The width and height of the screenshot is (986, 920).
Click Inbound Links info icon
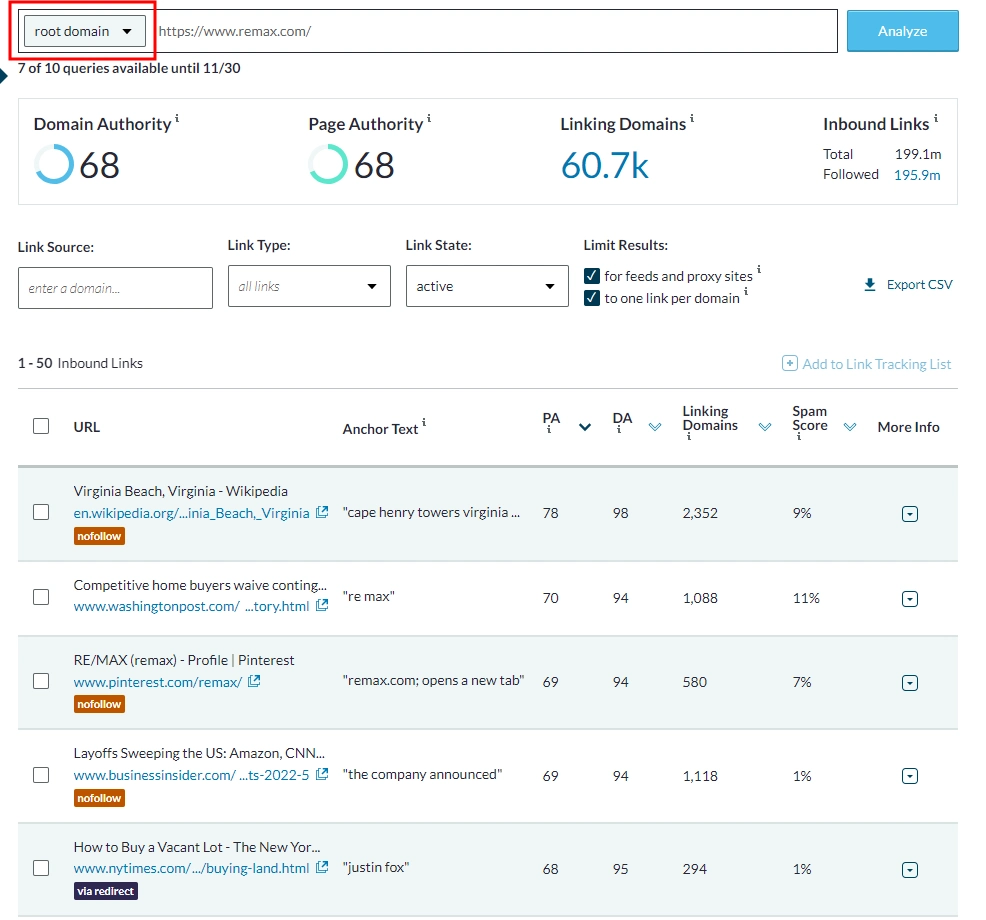click(x=936, y=118)
